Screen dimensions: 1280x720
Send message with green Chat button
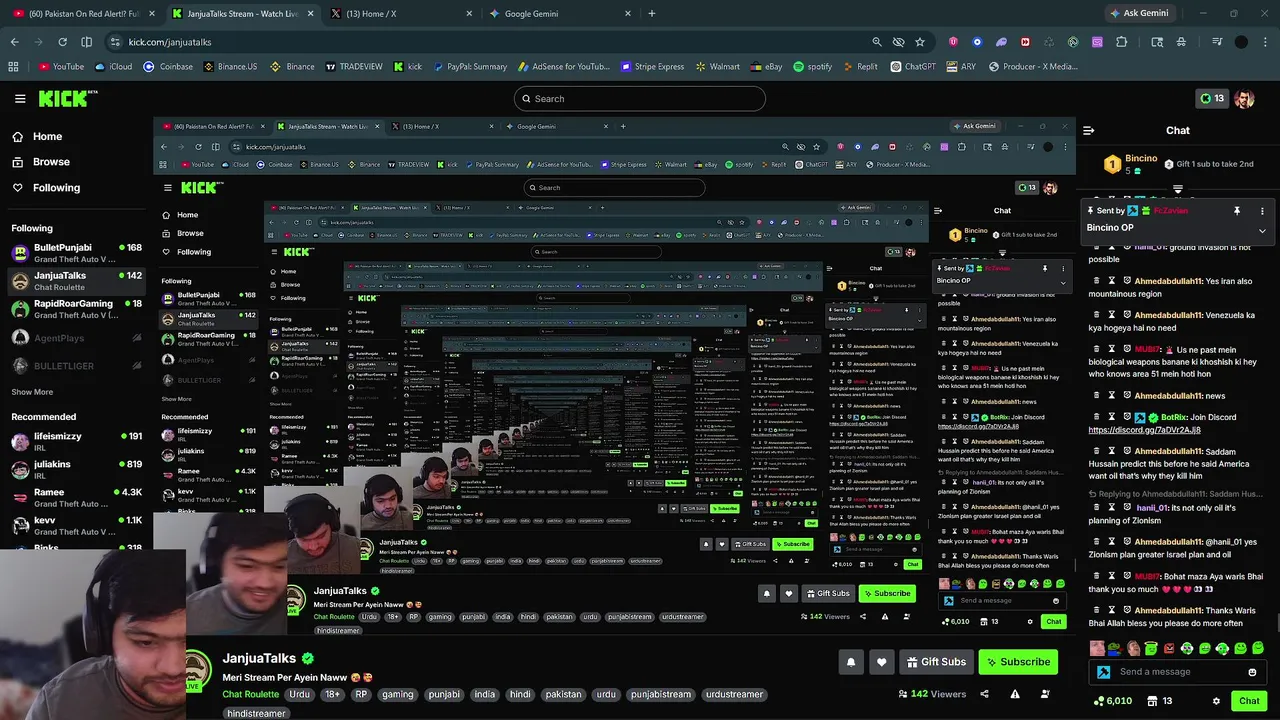1249,701
